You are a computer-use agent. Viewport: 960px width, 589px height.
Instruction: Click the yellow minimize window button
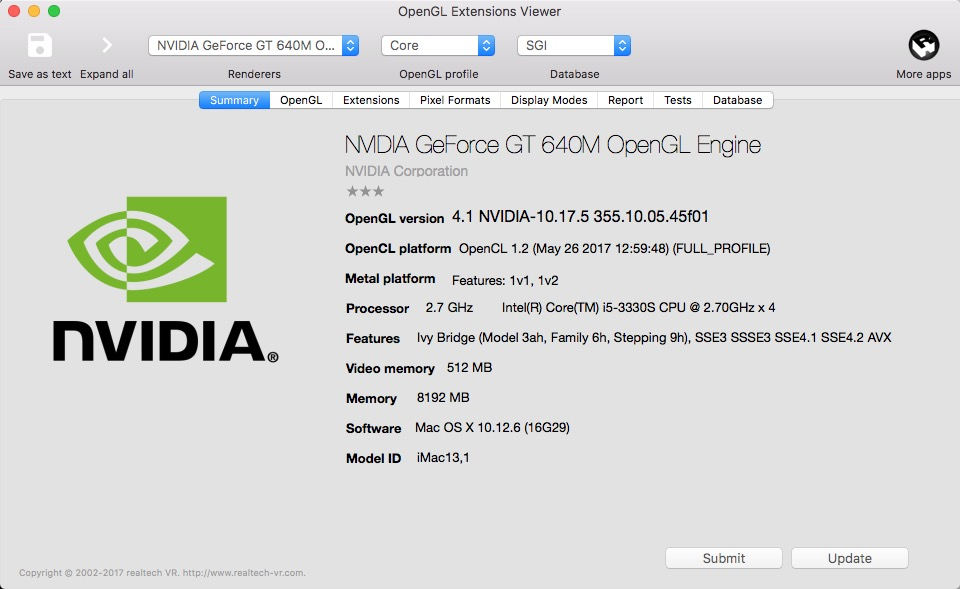click(34, 11)
